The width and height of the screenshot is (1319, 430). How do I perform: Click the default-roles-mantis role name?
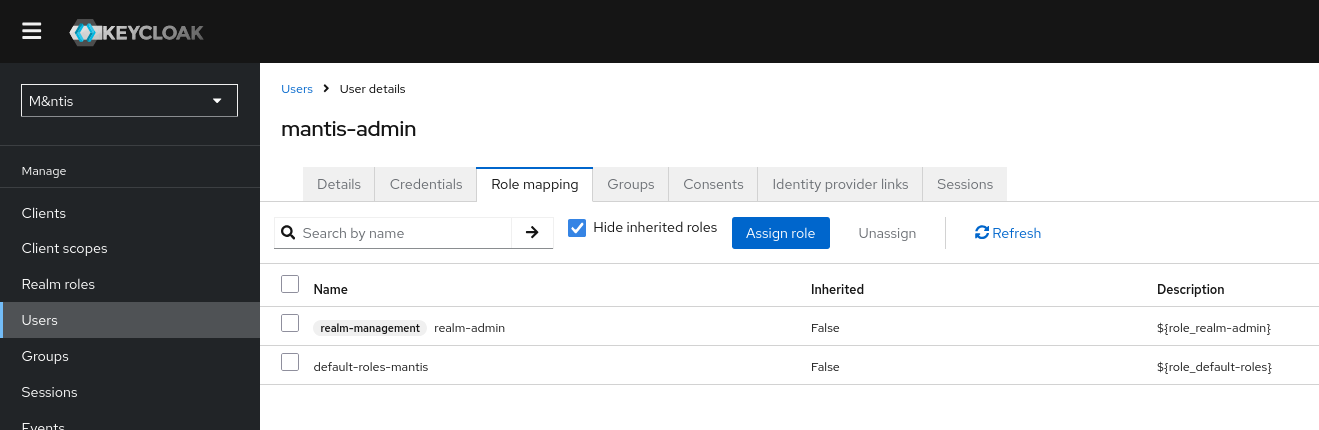[371, 367]
